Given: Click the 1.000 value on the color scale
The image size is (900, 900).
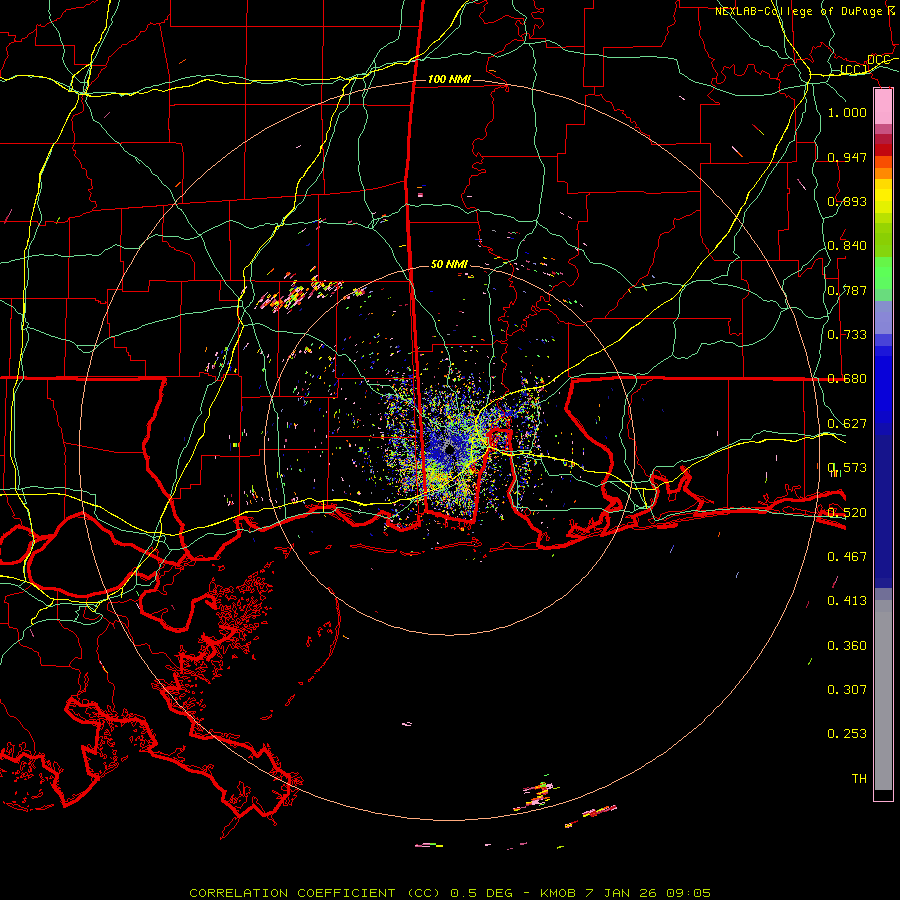Looking at the screenshot, I should click(847, 112).
